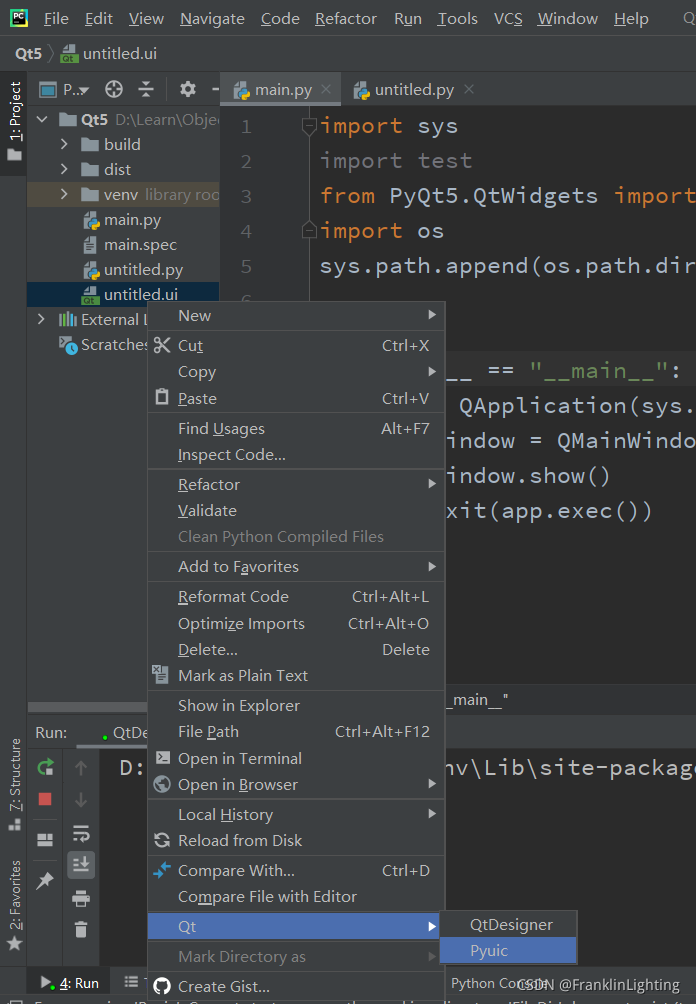Image resolution: width=696 pixels, height=1004 pixels.
Task: Select Mark as Plain Text
Action: coord(296,676)
